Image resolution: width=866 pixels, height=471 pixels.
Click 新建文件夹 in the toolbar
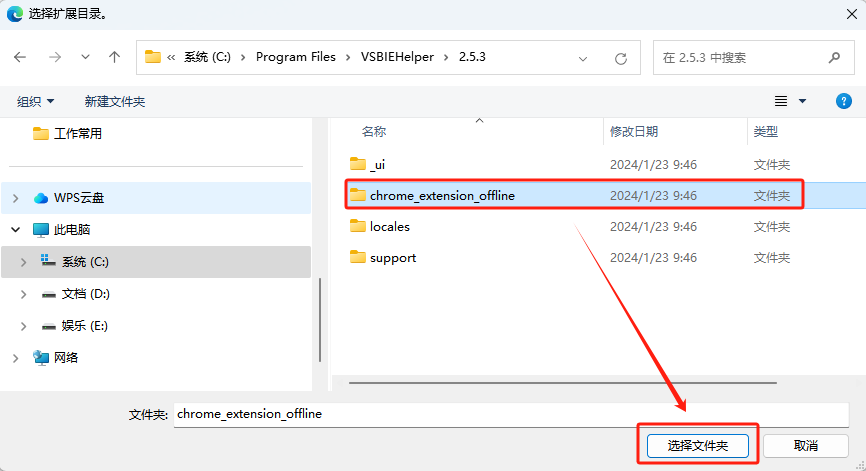115,102
